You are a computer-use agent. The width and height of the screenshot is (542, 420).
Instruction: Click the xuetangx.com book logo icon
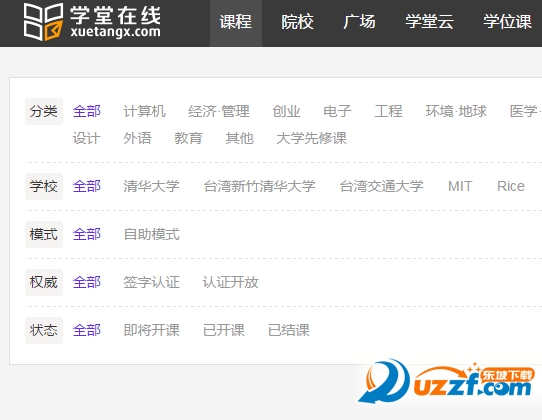click(43, 22)
